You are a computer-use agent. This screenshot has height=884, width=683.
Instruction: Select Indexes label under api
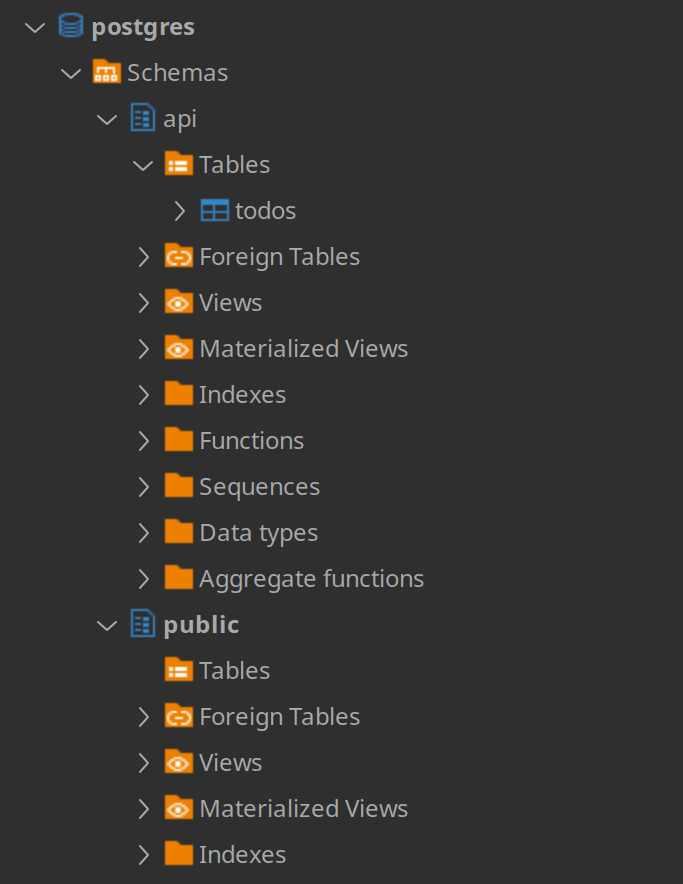(243, 395)
